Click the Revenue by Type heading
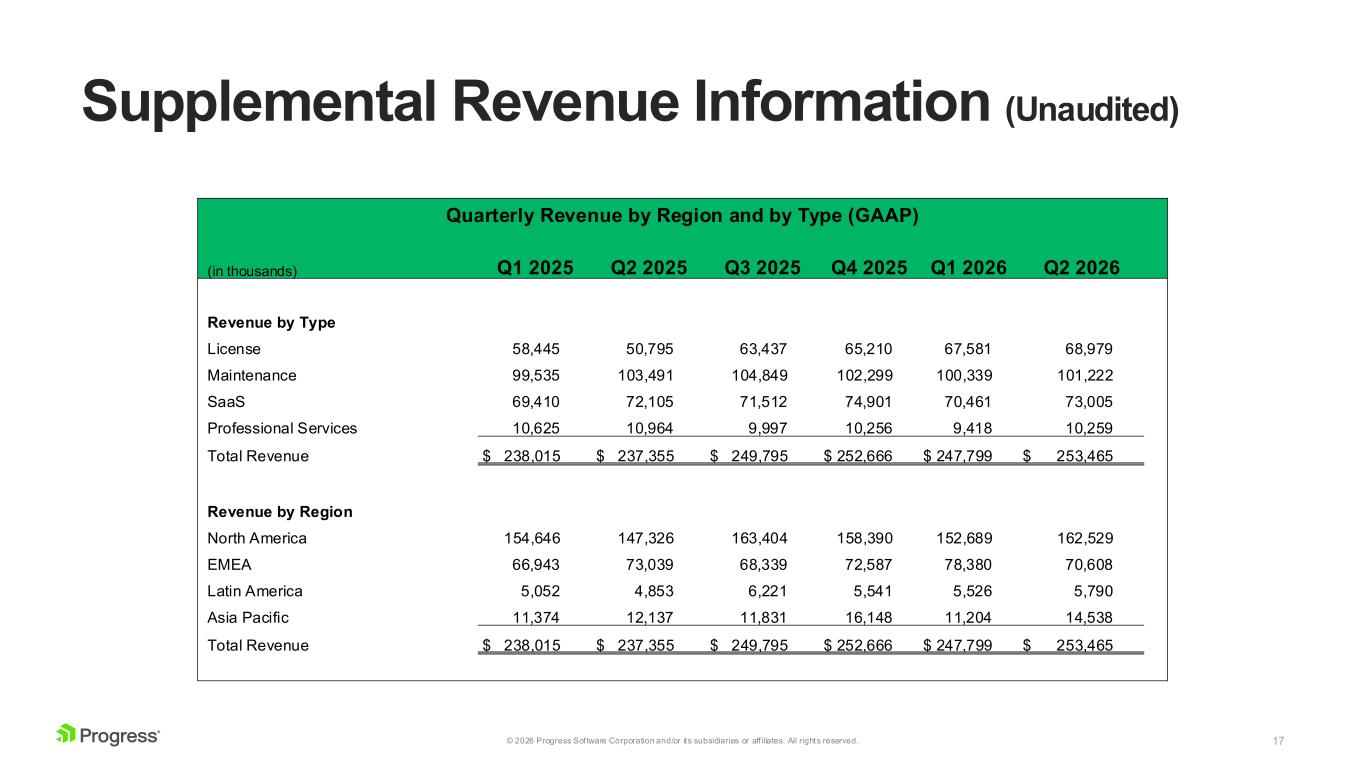Viewport: 1365px width, 768px height. 271,323
